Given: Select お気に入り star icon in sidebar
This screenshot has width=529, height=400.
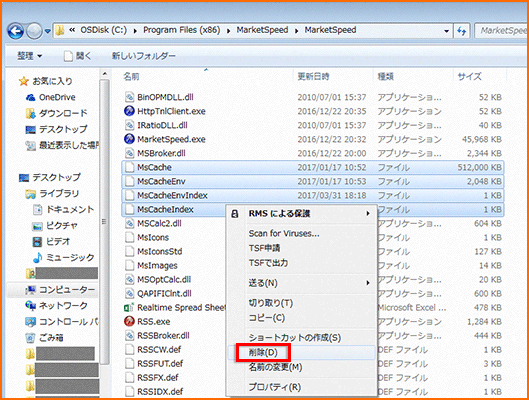Looking at the screenshot, I should 24,81.
